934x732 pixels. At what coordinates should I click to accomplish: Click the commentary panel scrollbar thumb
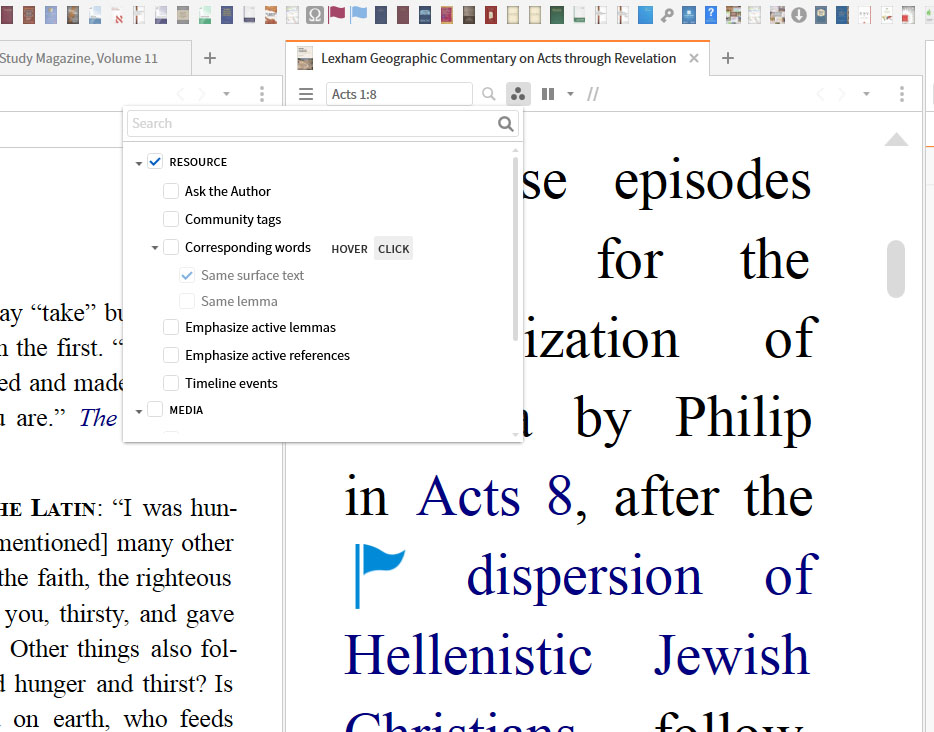[895, 269]
